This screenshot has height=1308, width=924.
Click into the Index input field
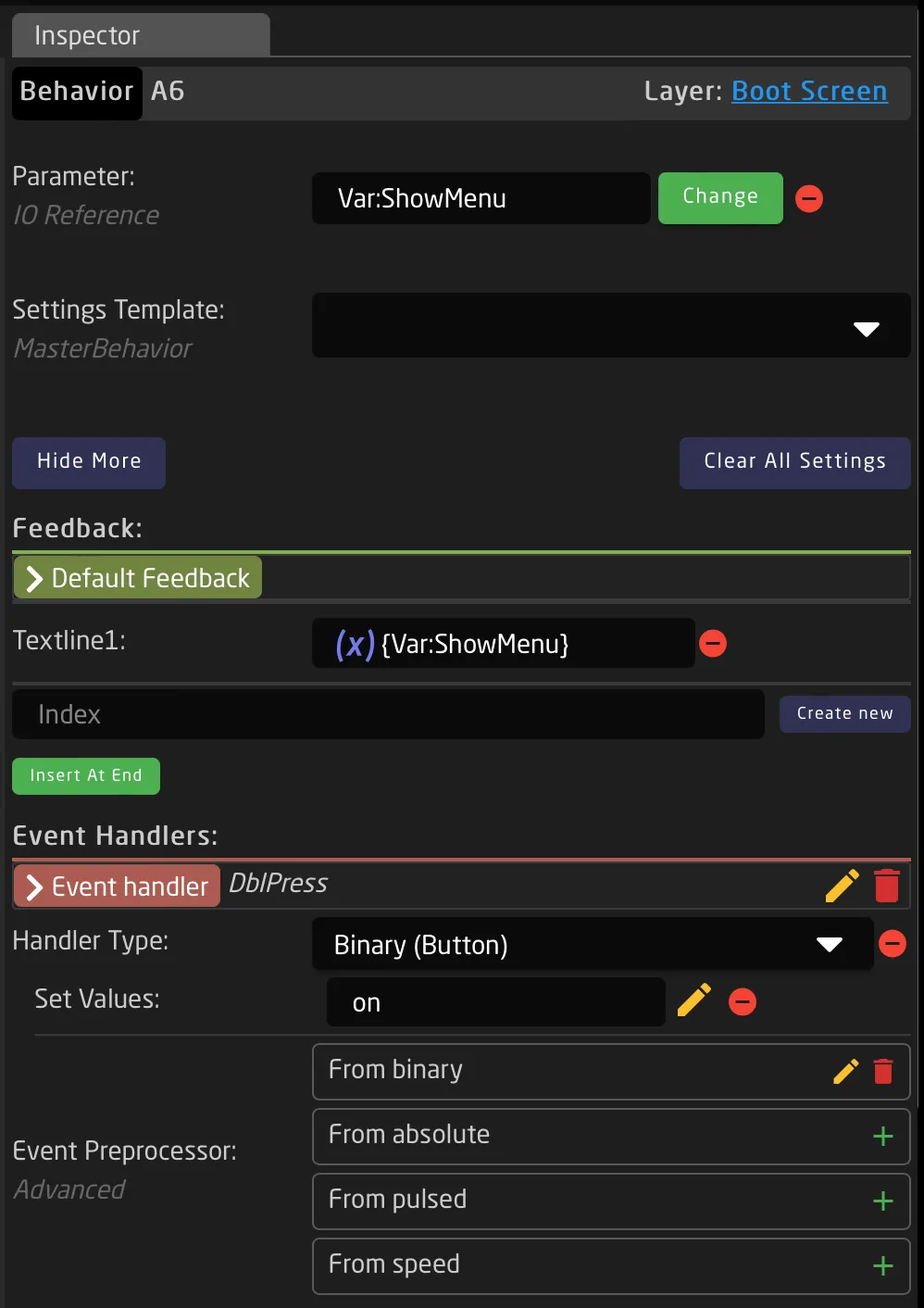coord(388,714)
